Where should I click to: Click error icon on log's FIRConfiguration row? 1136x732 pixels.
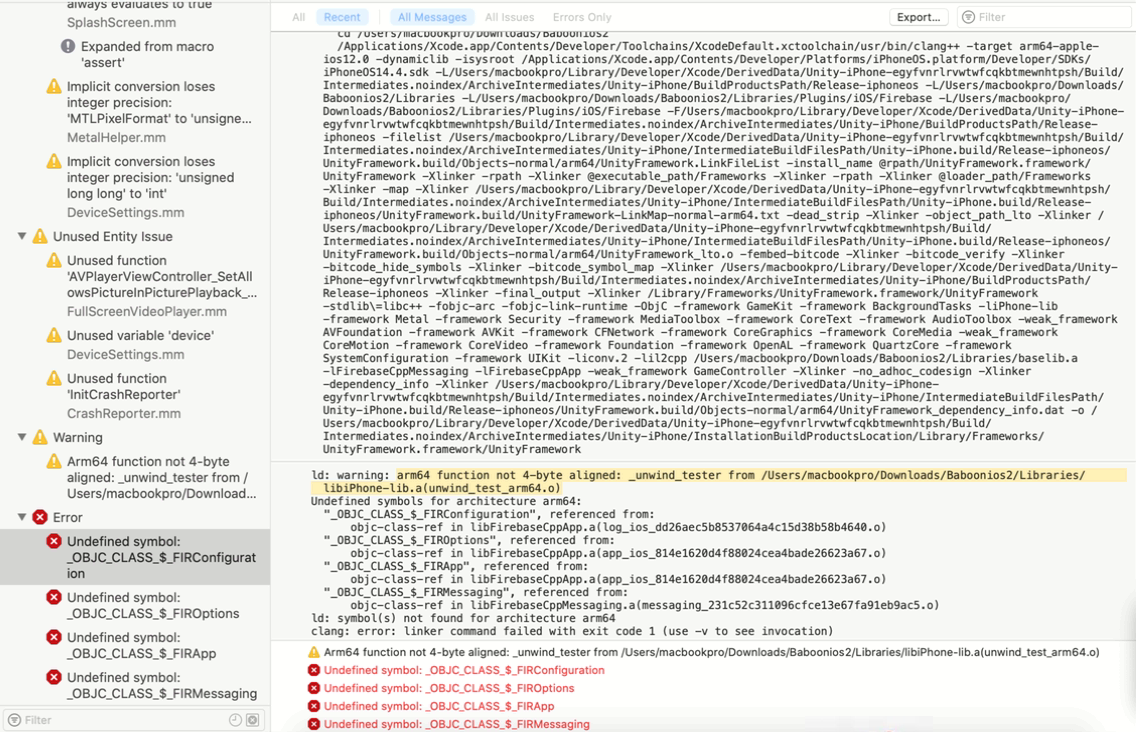[x=314, y=670]
